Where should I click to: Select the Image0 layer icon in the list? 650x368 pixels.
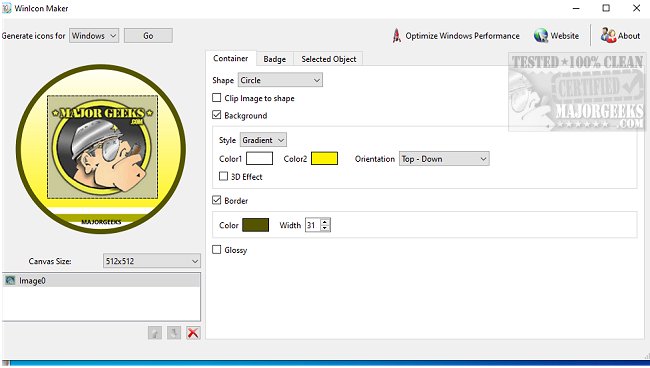click(10, 281)
